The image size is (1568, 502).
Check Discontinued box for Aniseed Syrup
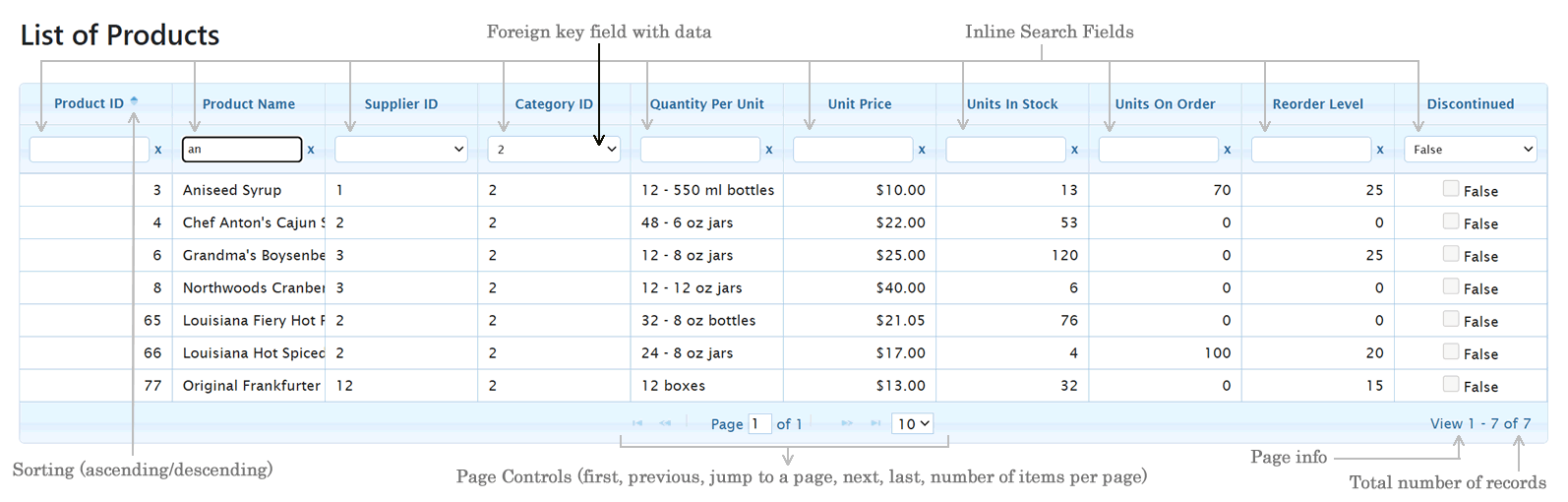click(x=1451, y=189)
